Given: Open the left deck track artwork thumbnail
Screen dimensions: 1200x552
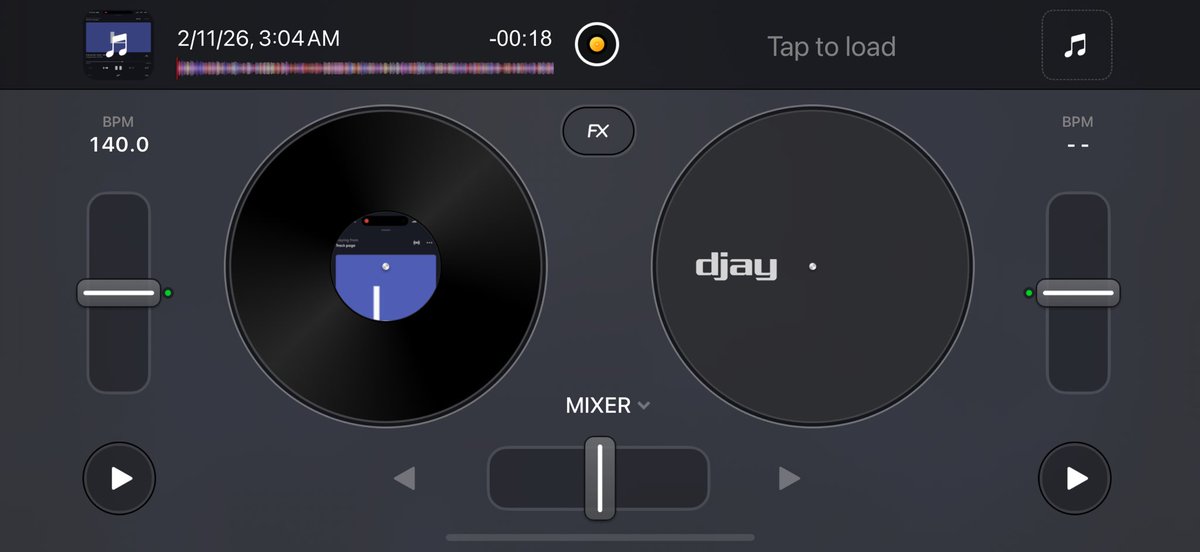Looking at the screenshot, I should pos(118,46).
